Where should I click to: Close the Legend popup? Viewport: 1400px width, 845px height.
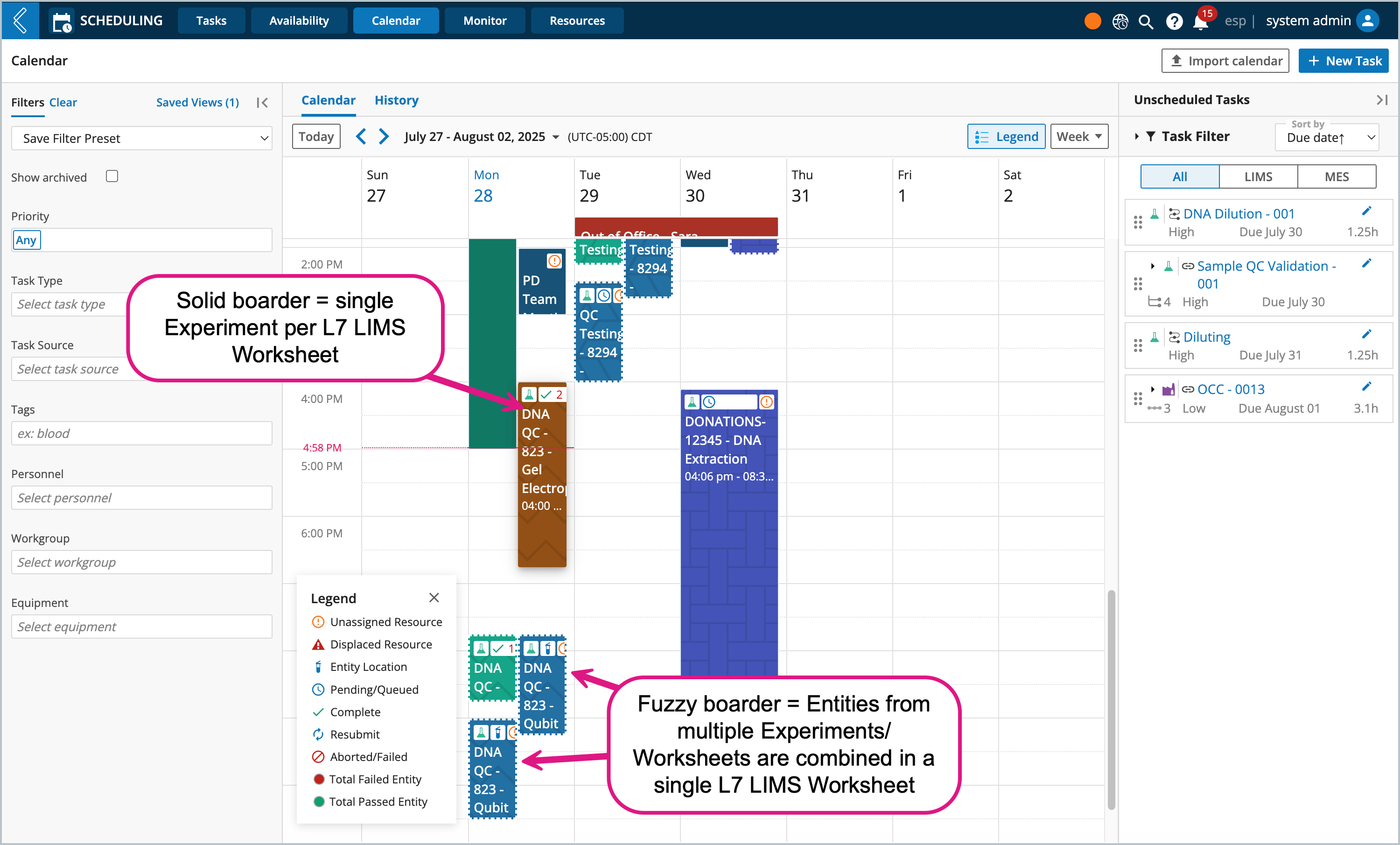click(x=434, y=597)
